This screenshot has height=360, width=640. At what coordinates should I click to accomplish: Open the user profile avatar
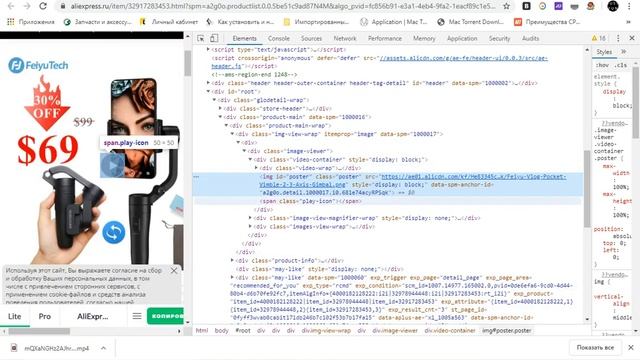pos(613,6)
